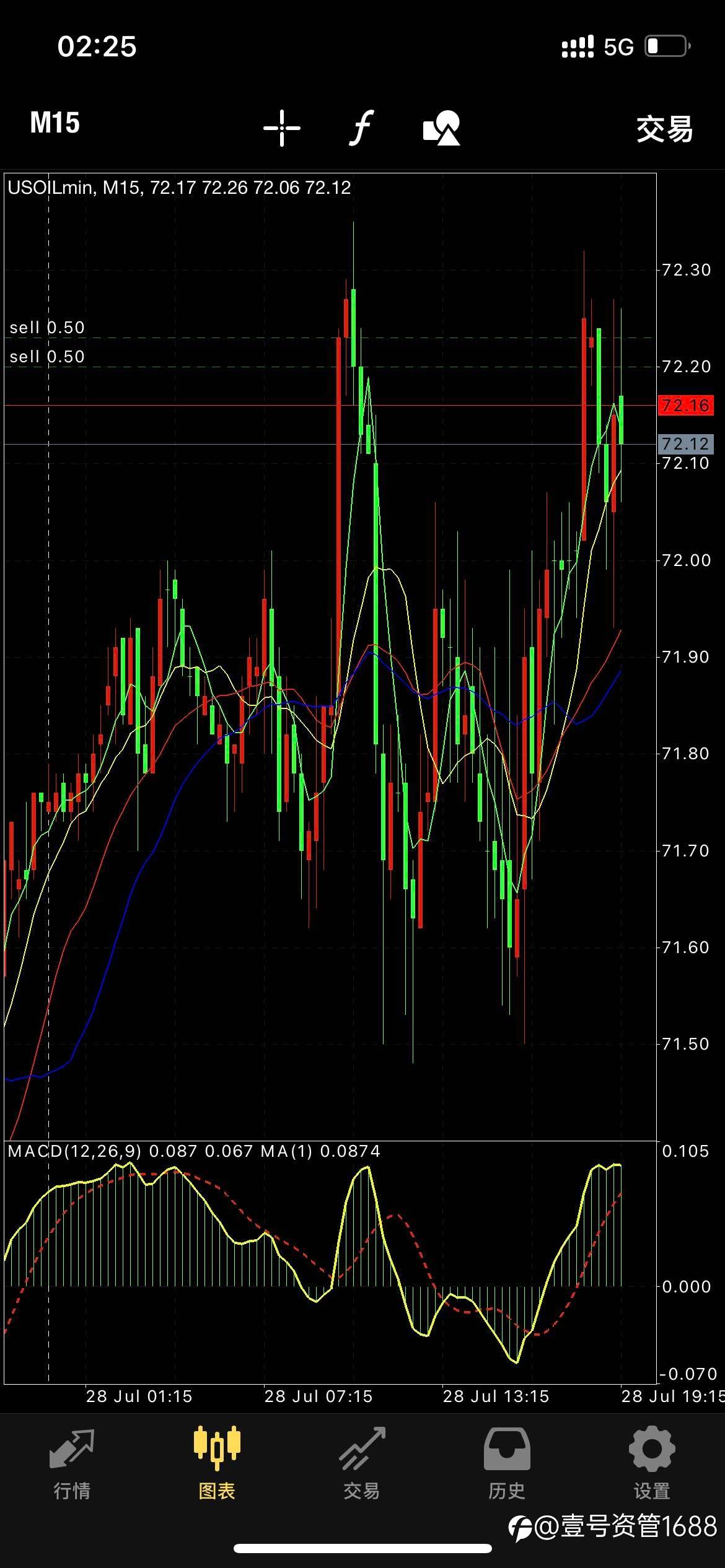Tap the 28 Jul 13:15 time label
Image resolution: width=725 pixels, height=1568 pixels.
click(496, 1396)
